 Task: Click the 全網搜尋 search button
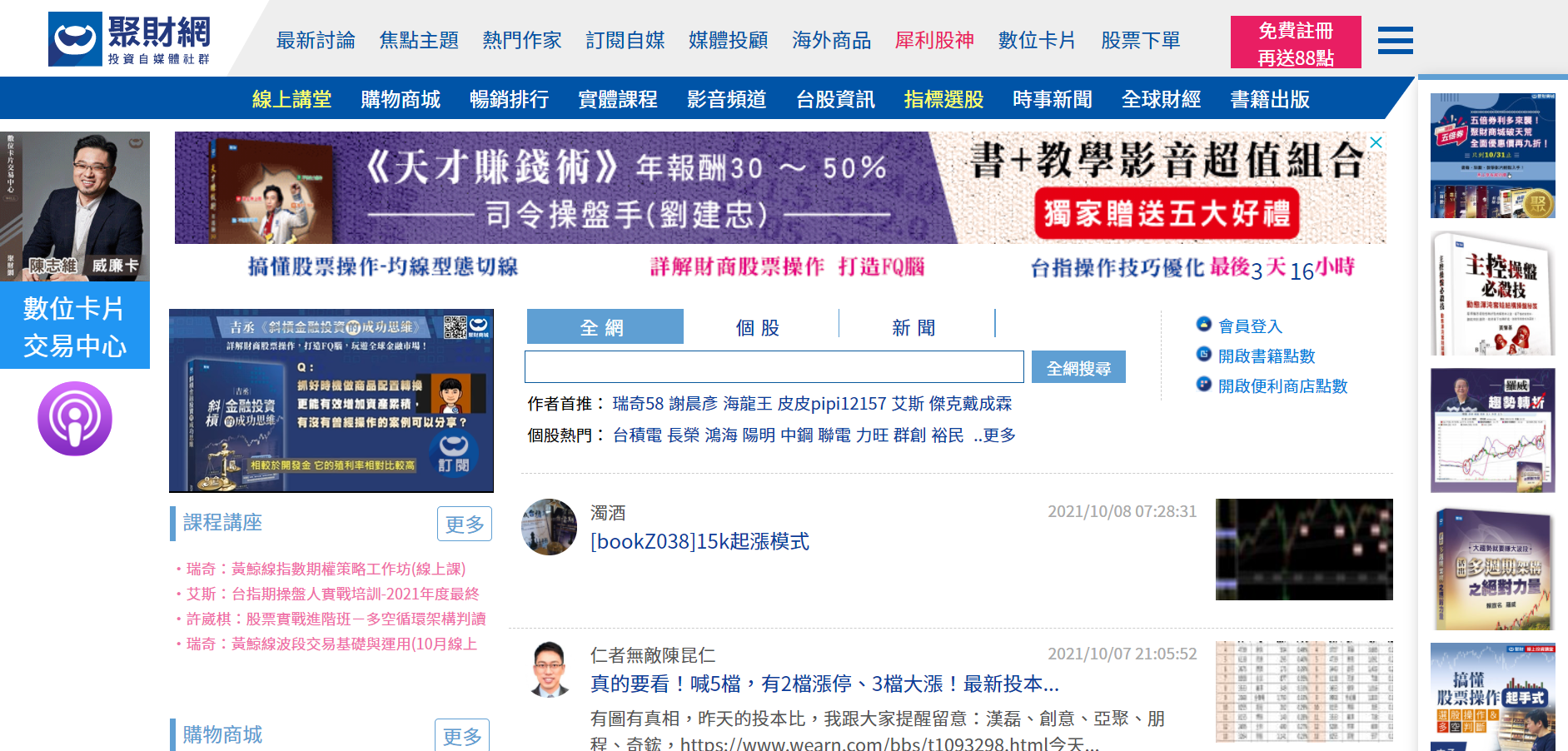coord(1078,367)
